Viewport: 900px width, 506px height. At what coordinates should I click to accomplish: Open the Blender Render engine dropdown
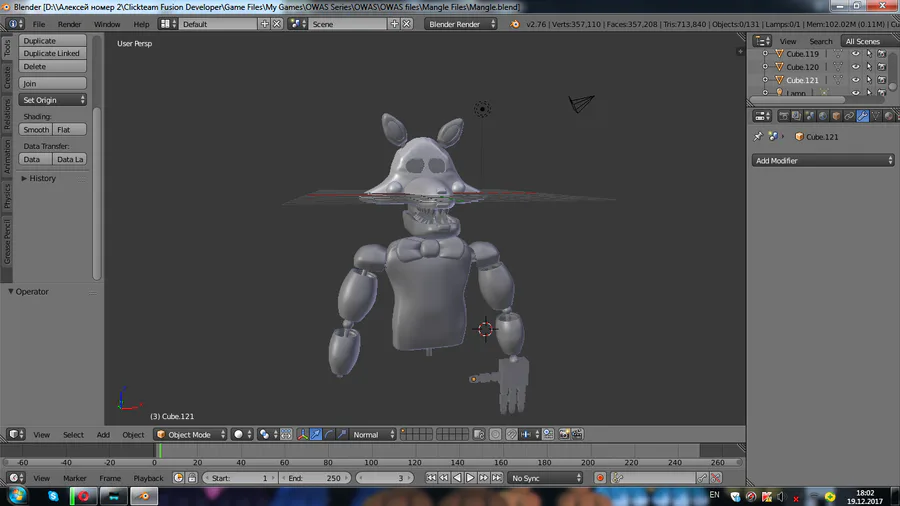(461, 24)
